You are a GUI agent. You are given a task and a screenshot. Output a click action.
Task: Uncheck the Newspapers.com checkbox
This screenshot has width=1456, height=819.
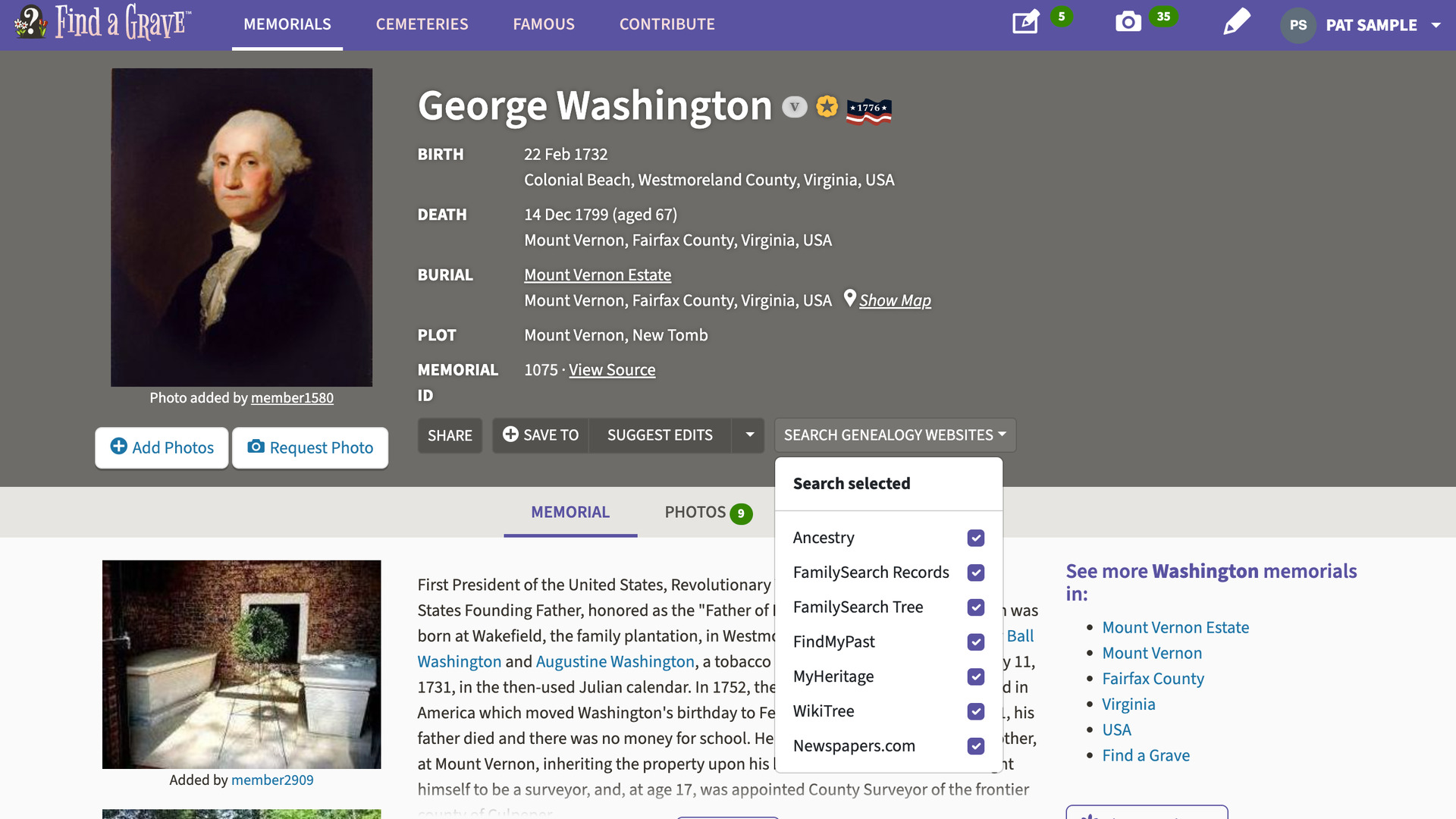pyautogui.click(x=976, y=746)
